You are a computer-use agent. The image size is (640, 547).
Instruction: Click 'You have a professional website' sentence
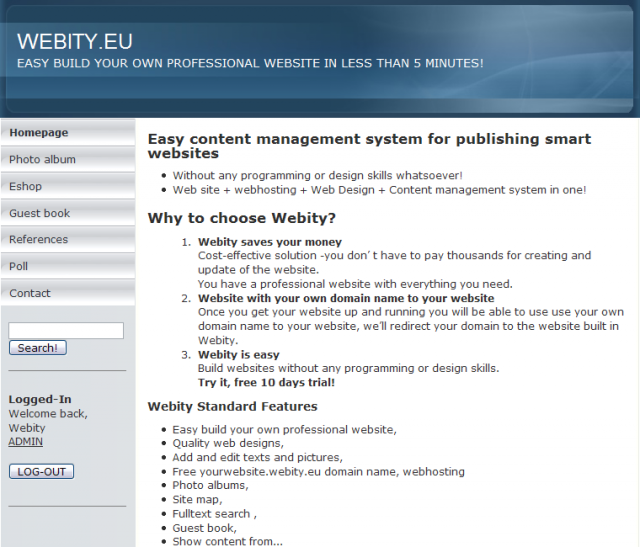[355, 284]
